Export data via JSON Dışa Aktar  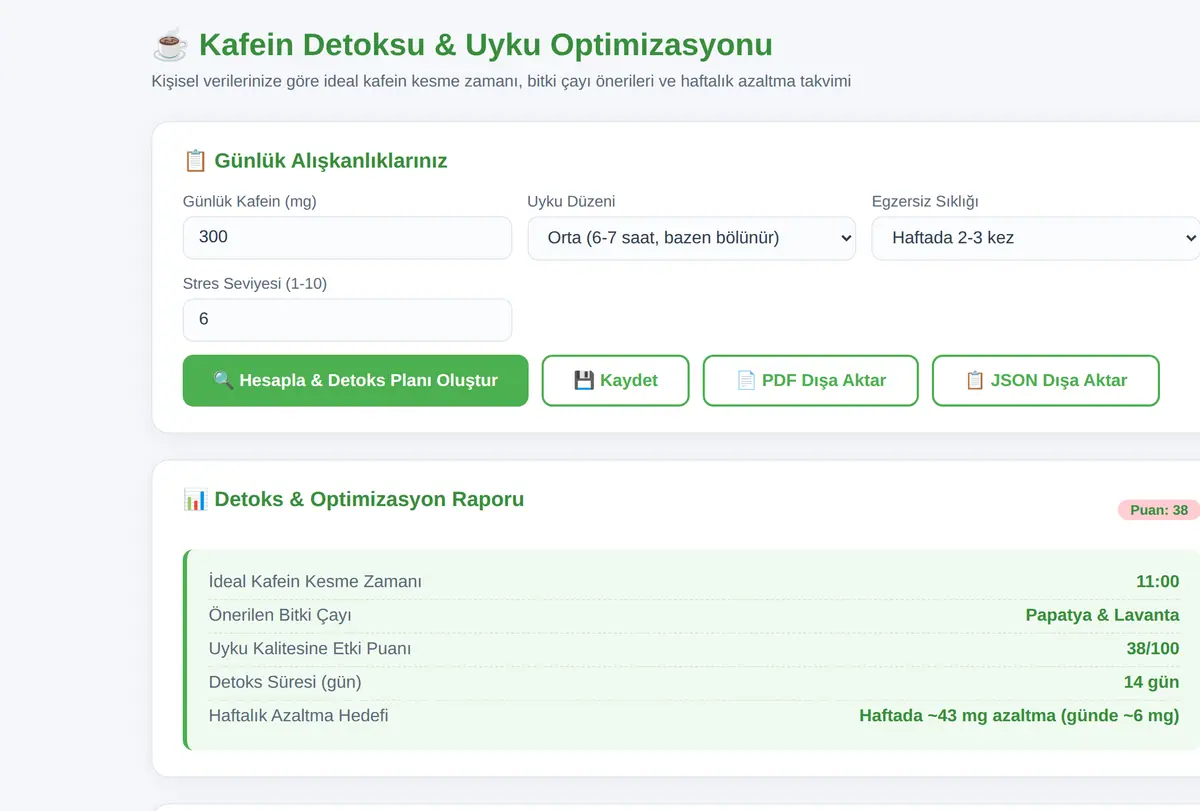(1045, 380)
